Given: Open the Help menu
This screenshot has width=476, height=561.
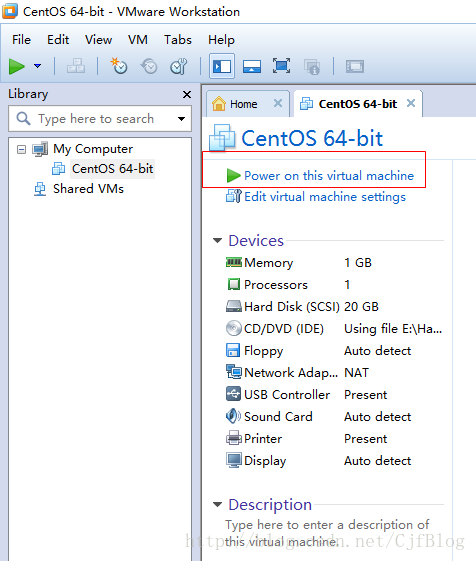Looking at the screenshot, I should [x=221, y=40].
